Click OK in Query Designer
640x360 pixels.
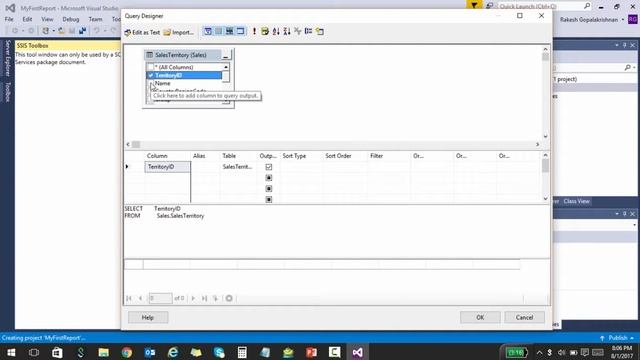point(480,318)
